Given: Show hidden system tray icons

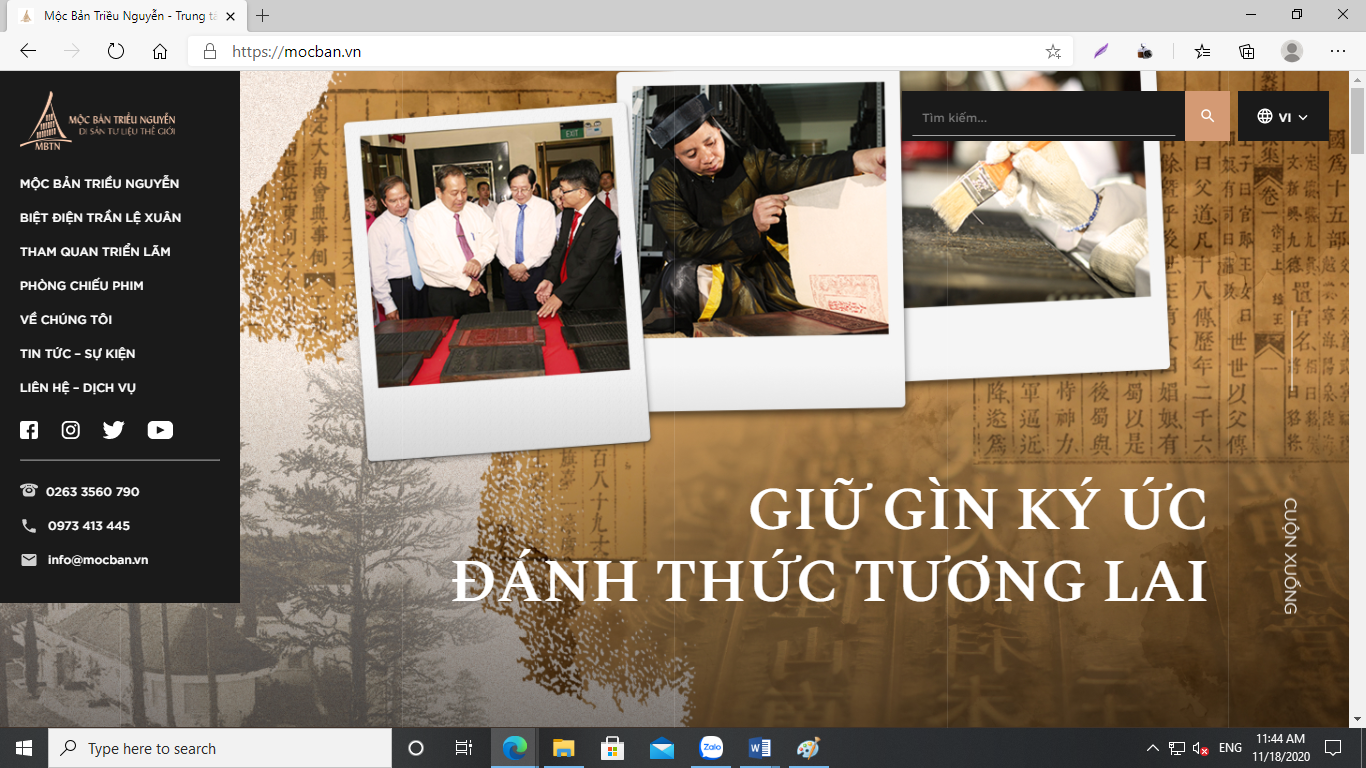Looking at the screenshot, I should click(1152, 748).
